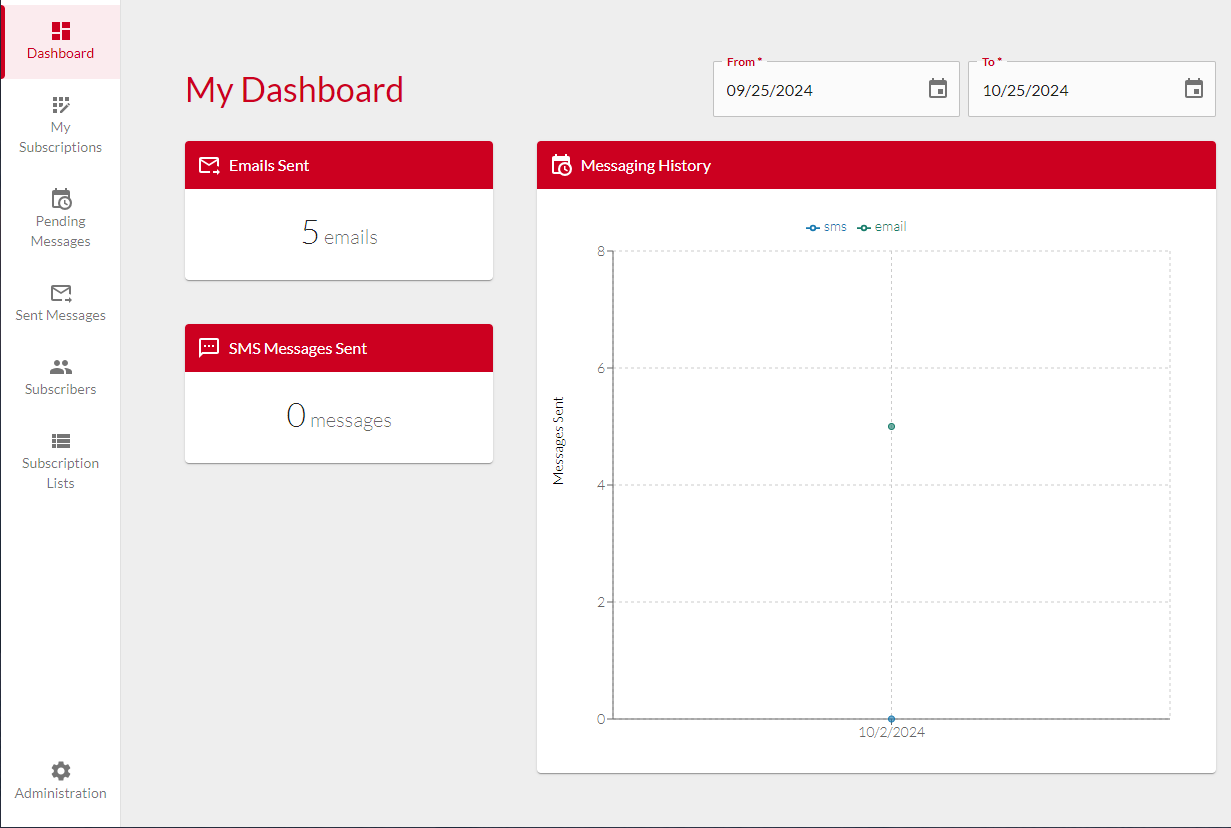Open the Subscription Lists label in sidebar
This screenshot has width=1231, height=828.
(x=61, y=473)
